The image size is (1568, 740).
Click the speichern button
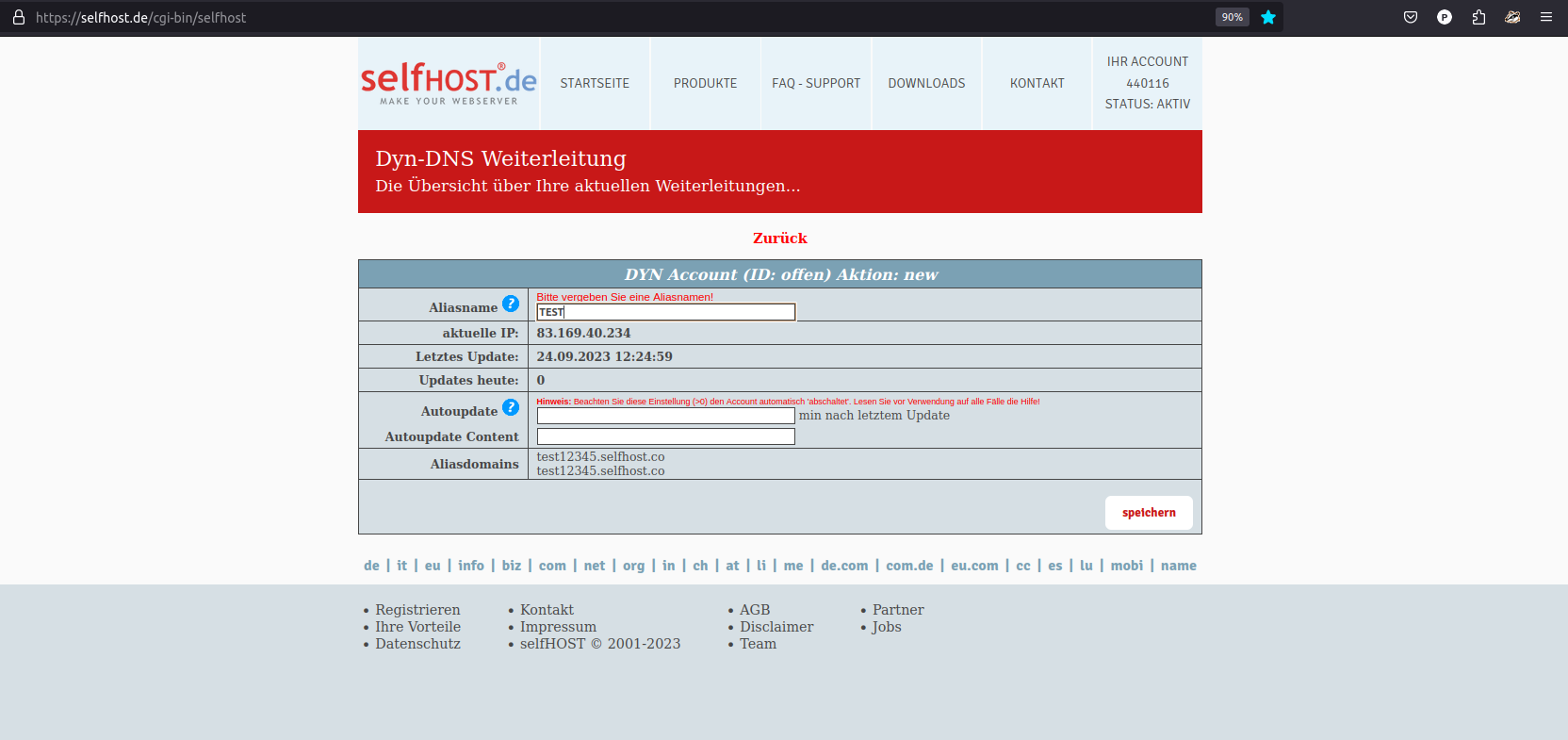pos(1149,513)
